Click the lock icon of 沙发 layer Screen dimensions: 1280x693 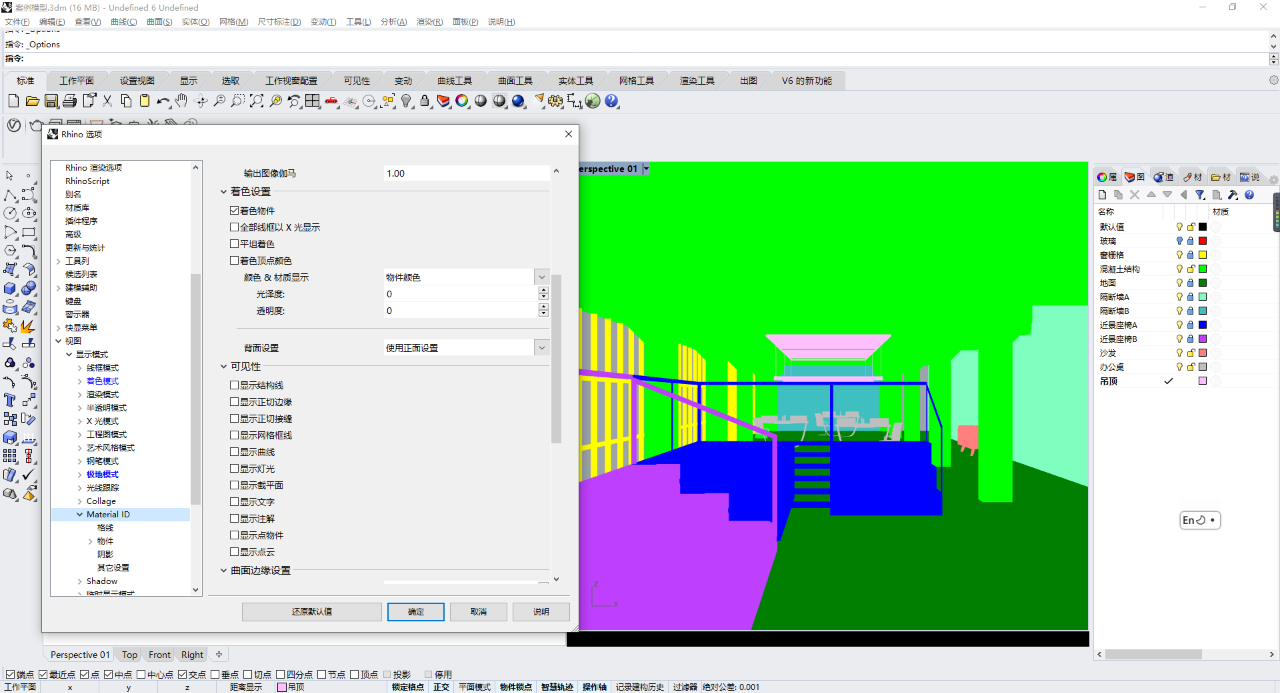(1191, 353)
